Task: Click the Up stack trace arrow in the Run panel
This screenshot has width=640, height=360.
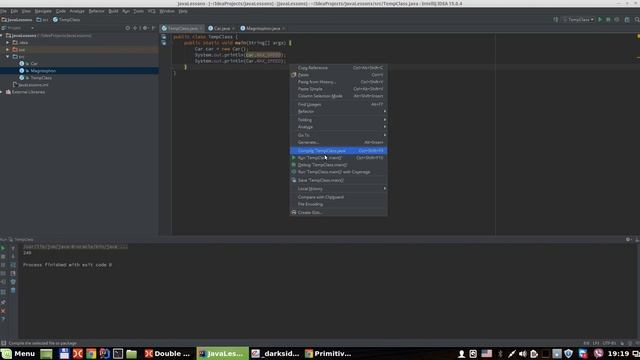Action: [13, 248]
